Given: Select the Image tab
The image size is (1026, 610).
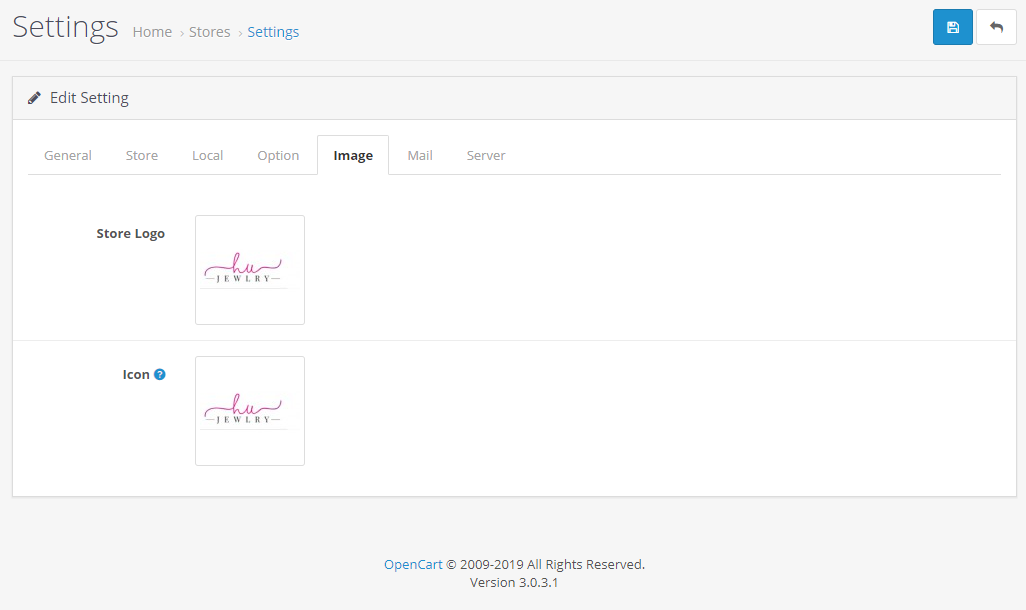Looking at the screenshot, I should pyautogui.click(x=353, y=155).
